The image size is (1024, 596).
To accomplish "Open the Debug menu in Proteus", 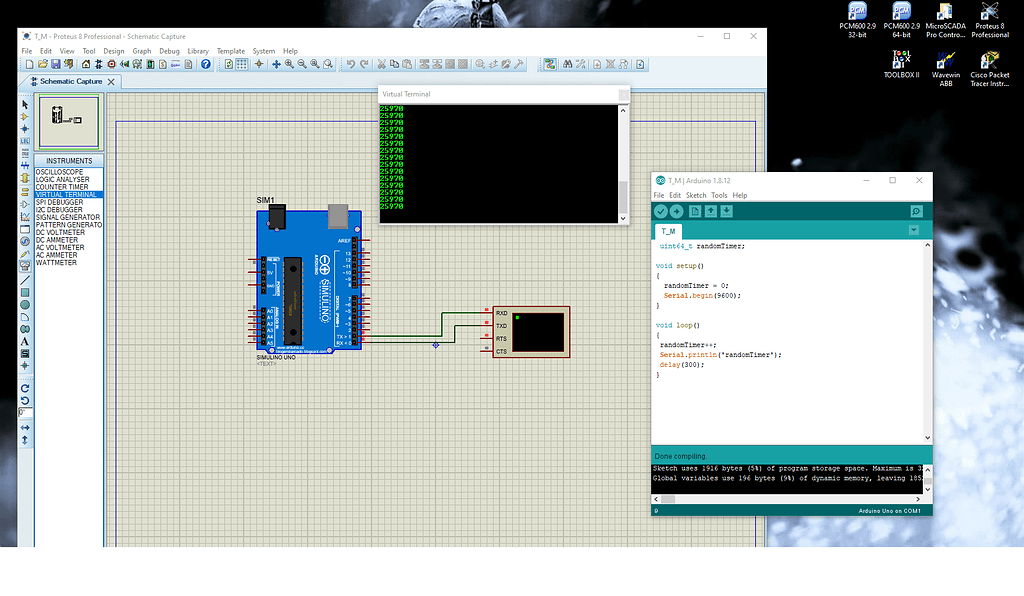I will [x=170, y=50].
